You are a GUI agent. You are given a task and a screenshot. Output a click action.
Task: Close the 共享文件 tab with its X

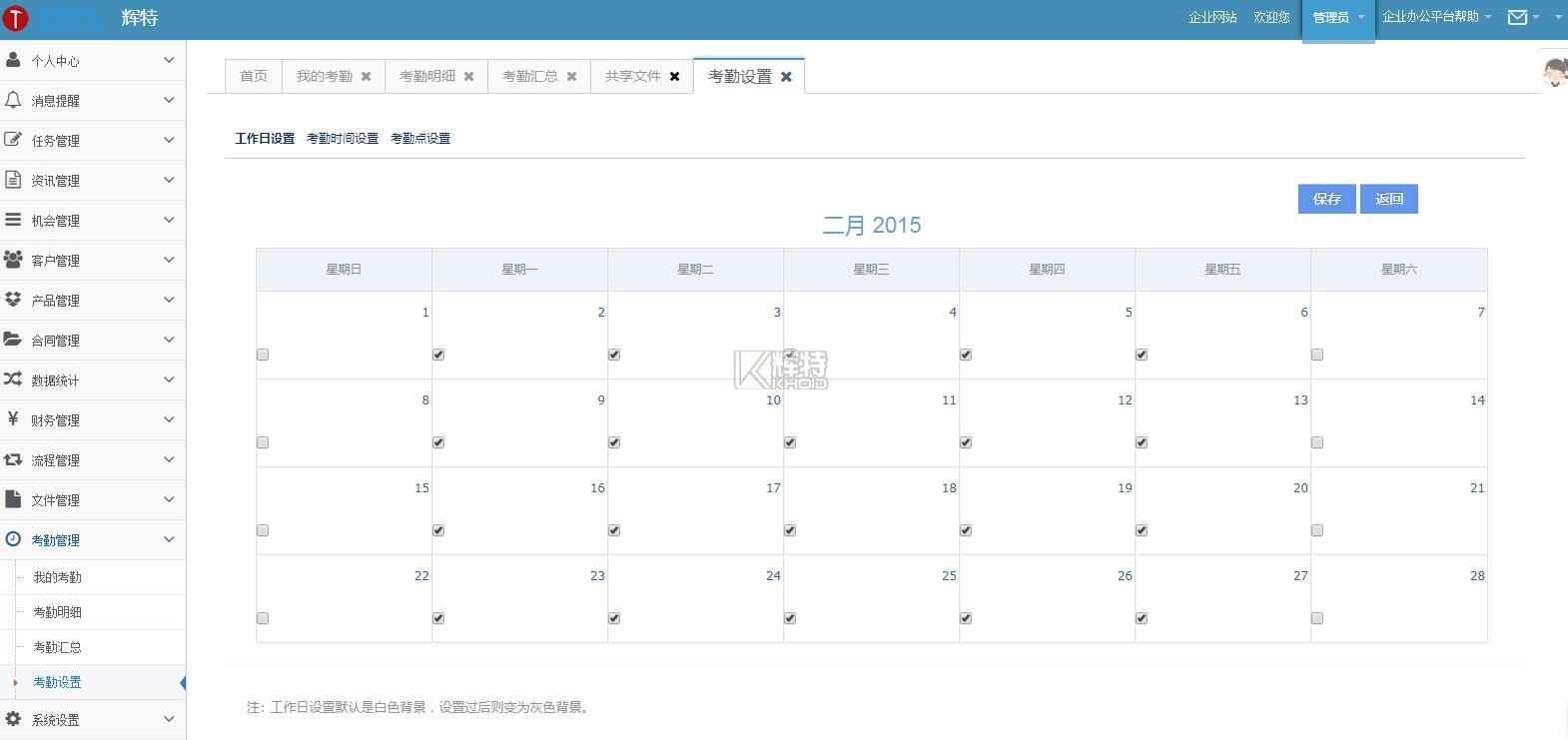coord(675,76)
